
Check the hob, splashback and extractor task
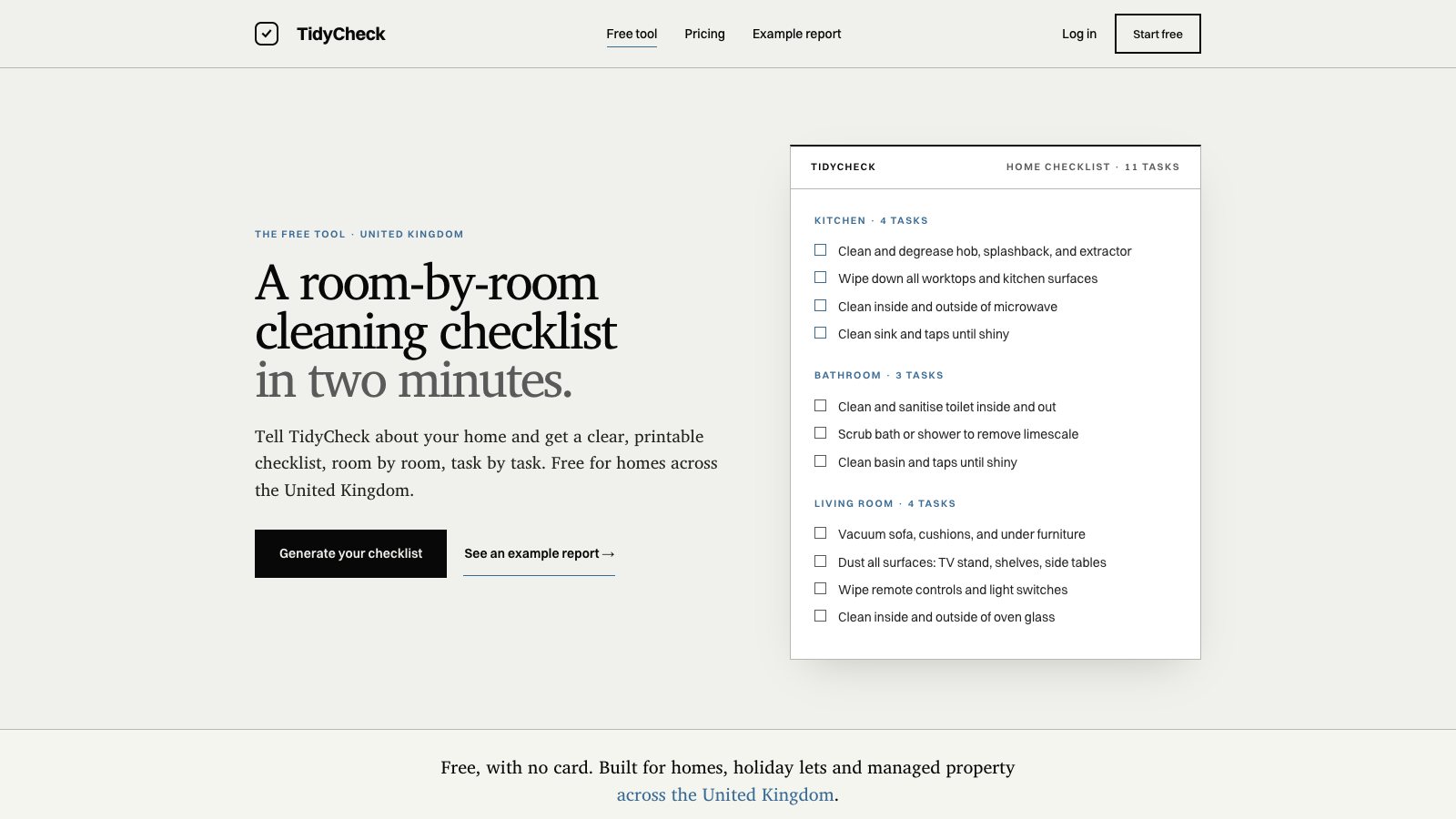[820, 250]
